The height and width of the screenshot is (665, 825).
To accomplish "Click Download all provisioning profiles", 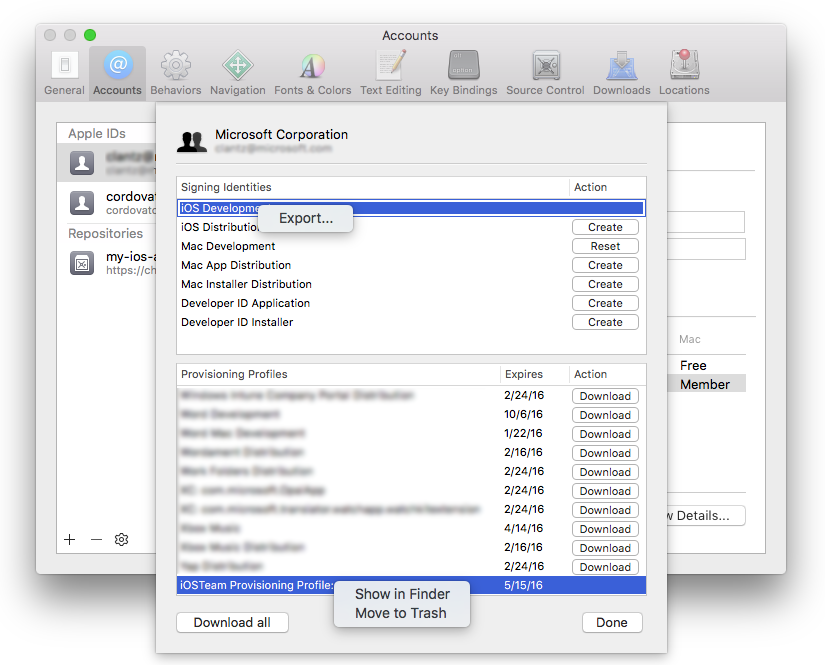I will pyautogui.click(x=232, y=622).
